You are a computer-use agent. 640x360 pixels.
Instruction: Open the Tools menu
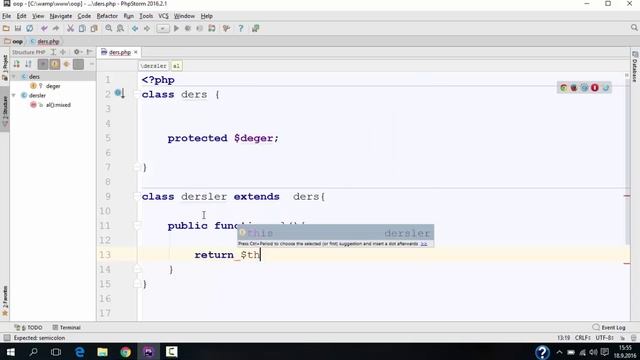point(146,16)
